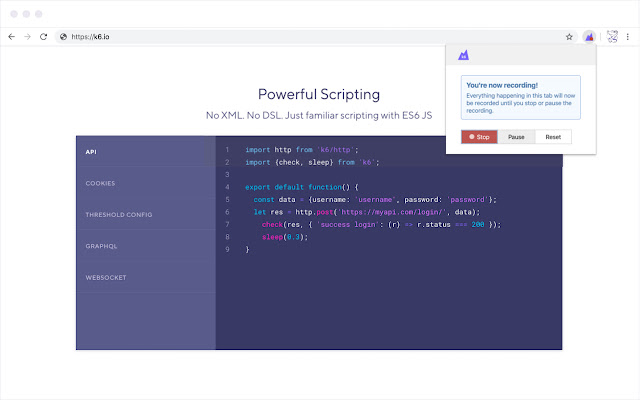Click the browser forward arrow
640x400 pixels.
[x=27, y=37]
